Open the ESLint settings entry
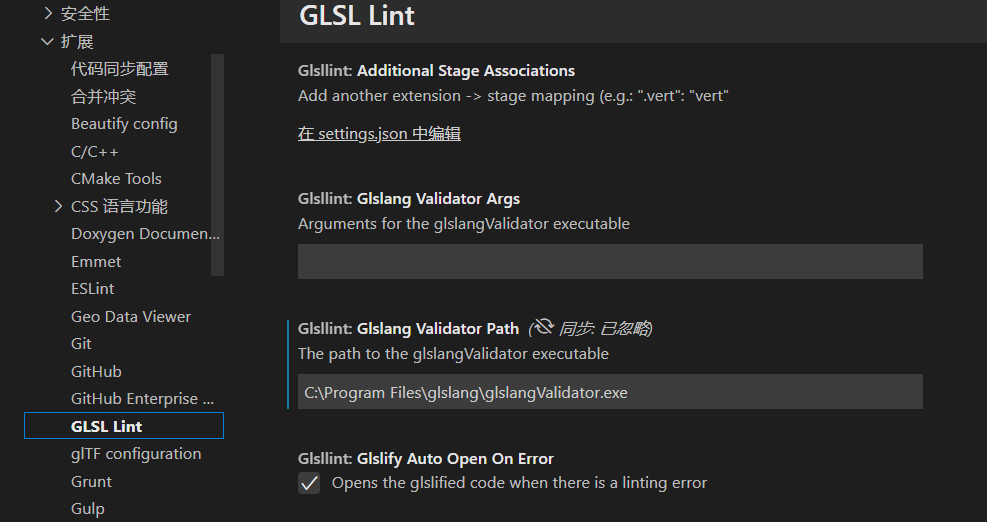 pyautogui.click(x=93, y=288)
